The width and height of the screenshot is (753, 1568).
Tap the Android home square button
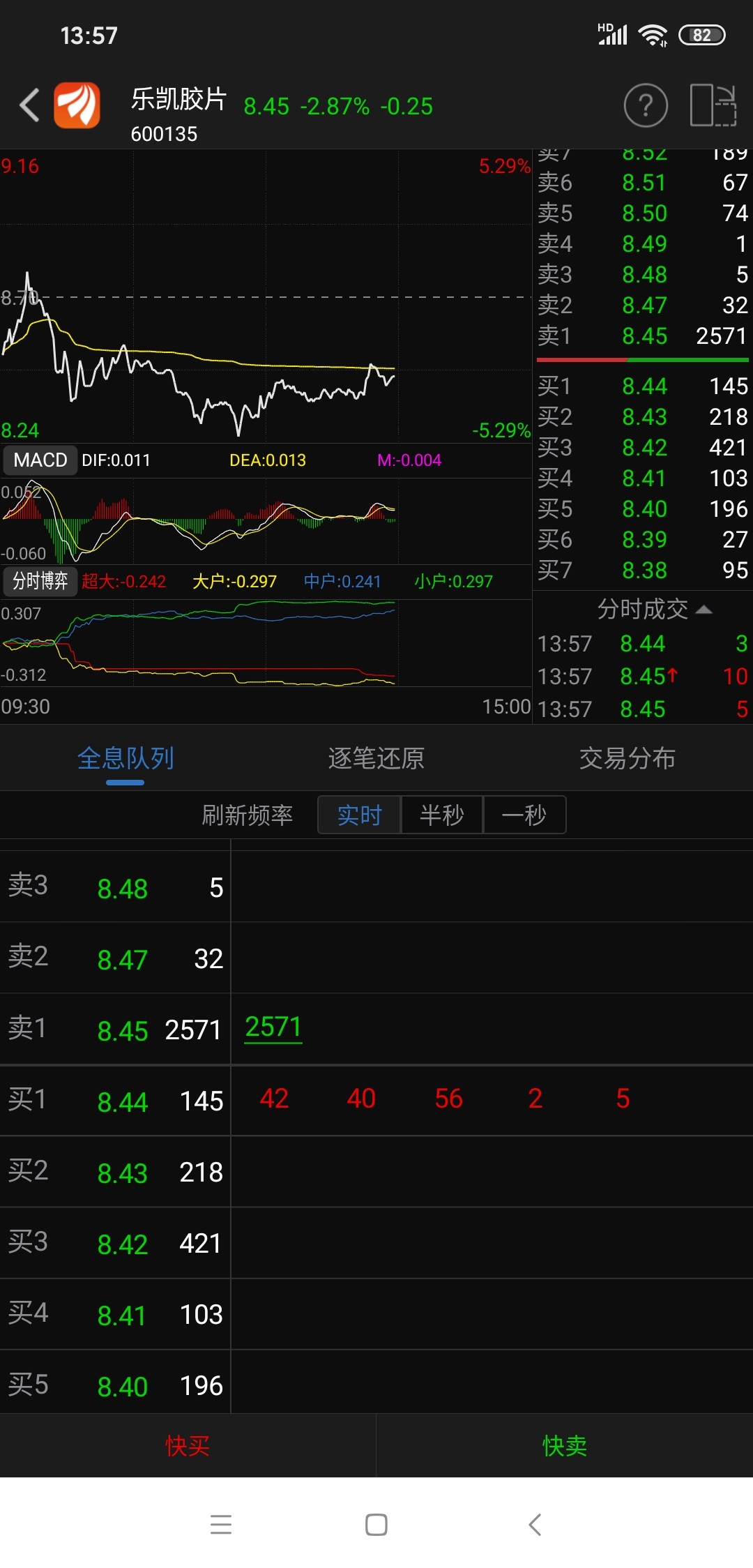376,1524
